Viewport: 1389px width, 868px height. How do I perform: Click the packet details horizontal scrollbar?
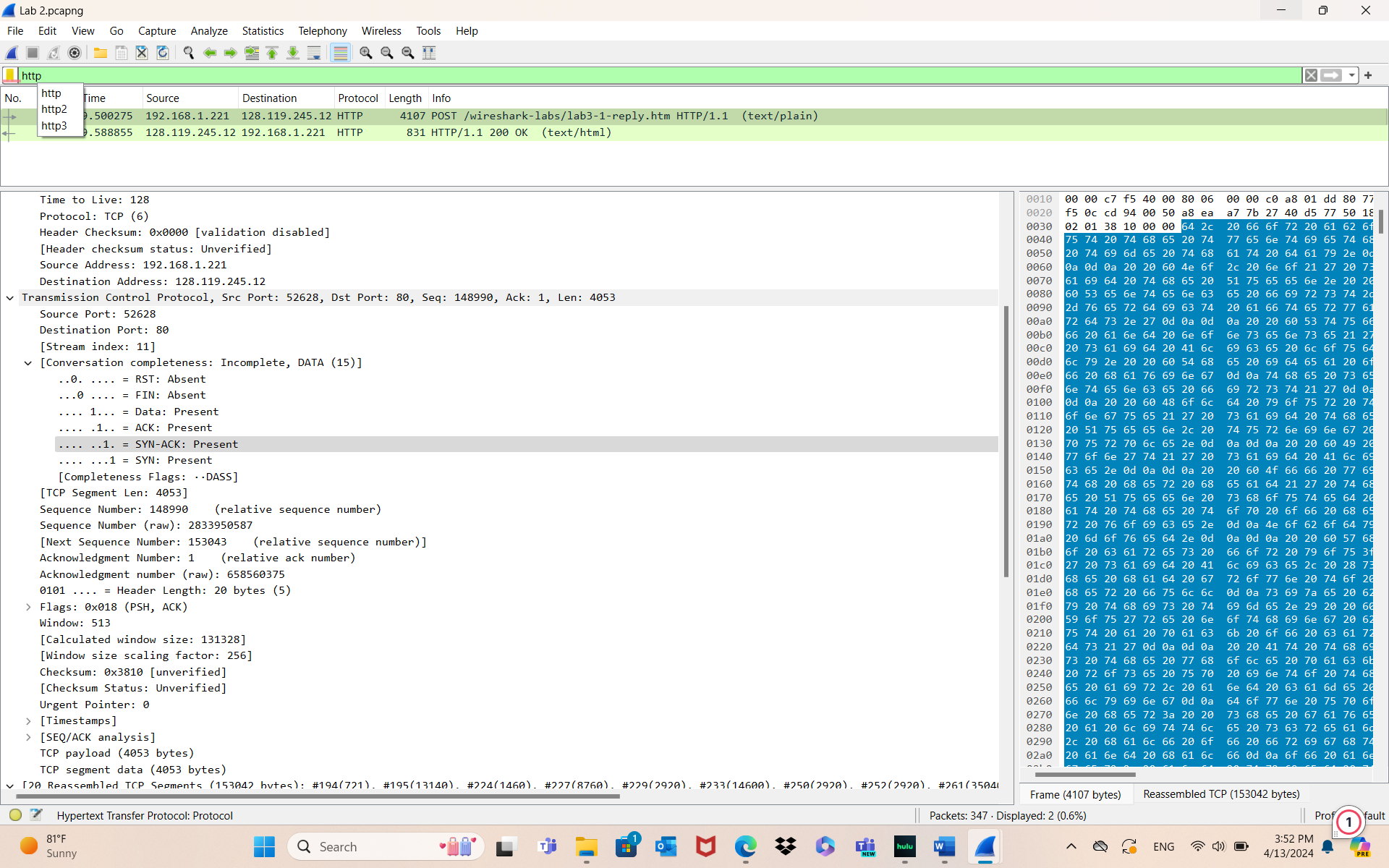click(318, 796)
